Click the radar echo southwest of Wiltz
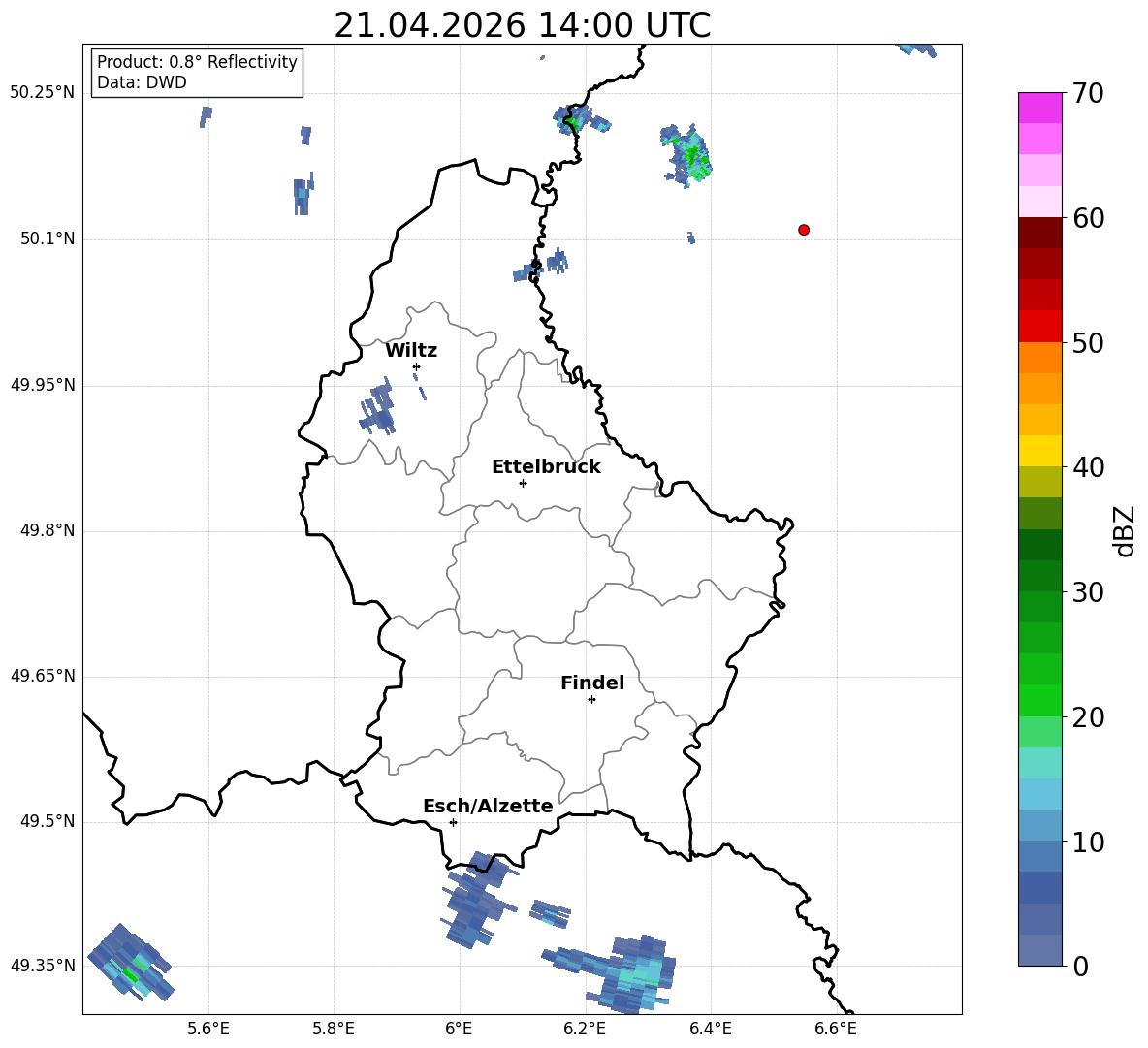Viewport: 1148px width, 1048px height. tap(378, 407)
